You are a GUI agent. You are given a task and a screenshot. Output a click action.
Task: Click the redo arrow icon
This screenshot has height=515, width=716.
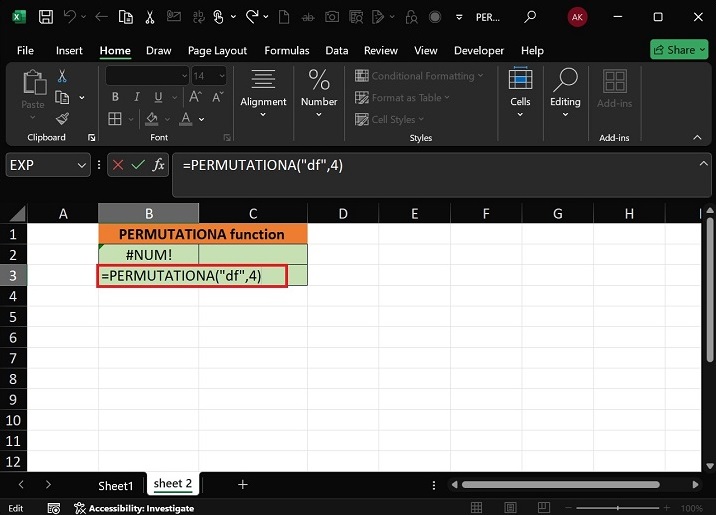click(252, 17)
